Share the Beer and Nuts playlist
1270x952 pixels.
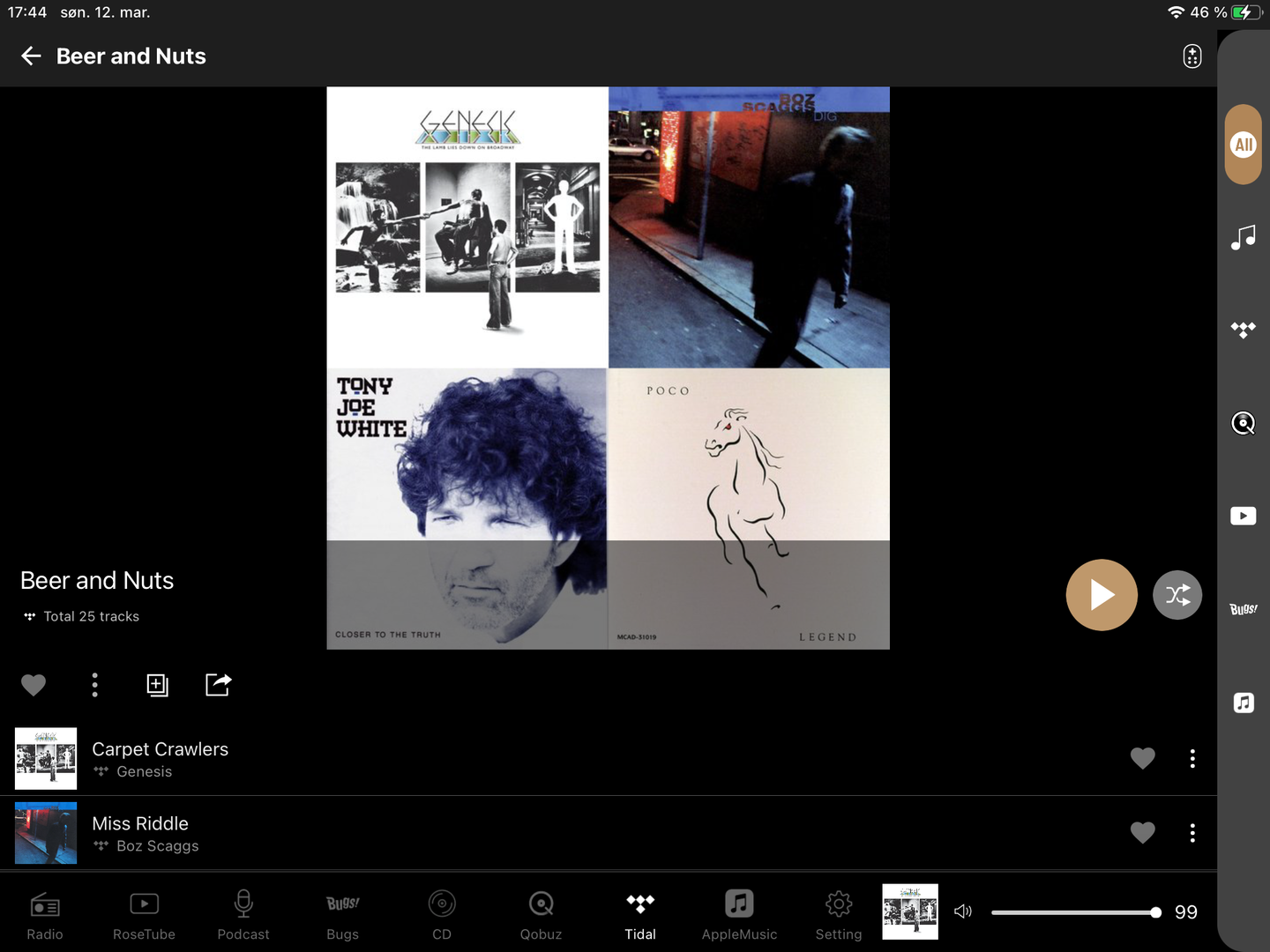tap(218, 684)
